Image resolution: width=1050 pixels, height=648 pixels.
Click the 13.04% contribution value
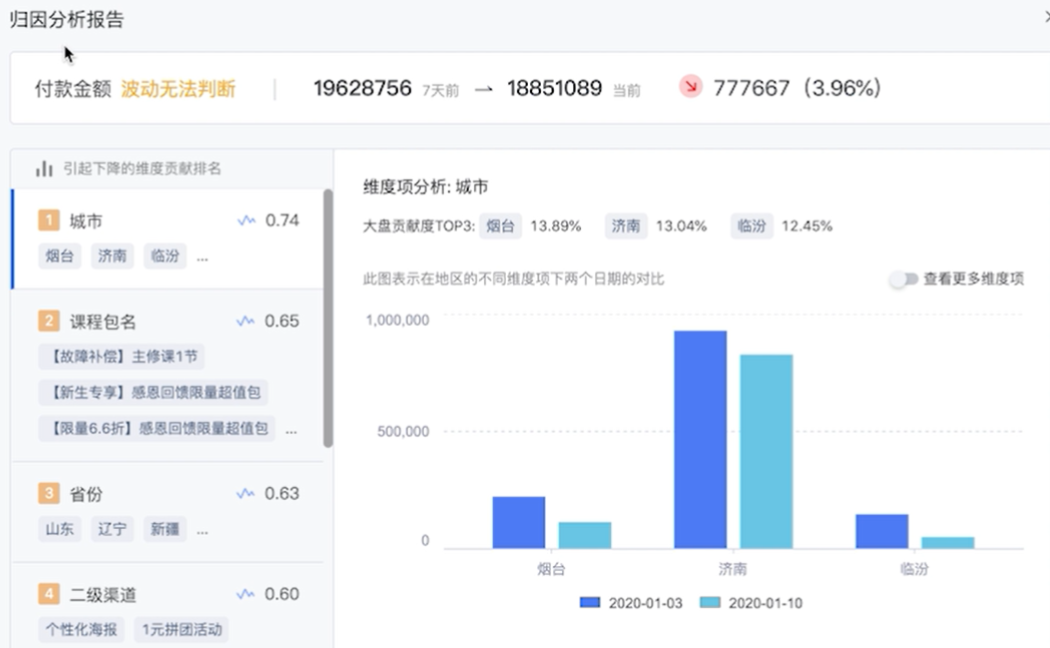click(x=681, y=226)
